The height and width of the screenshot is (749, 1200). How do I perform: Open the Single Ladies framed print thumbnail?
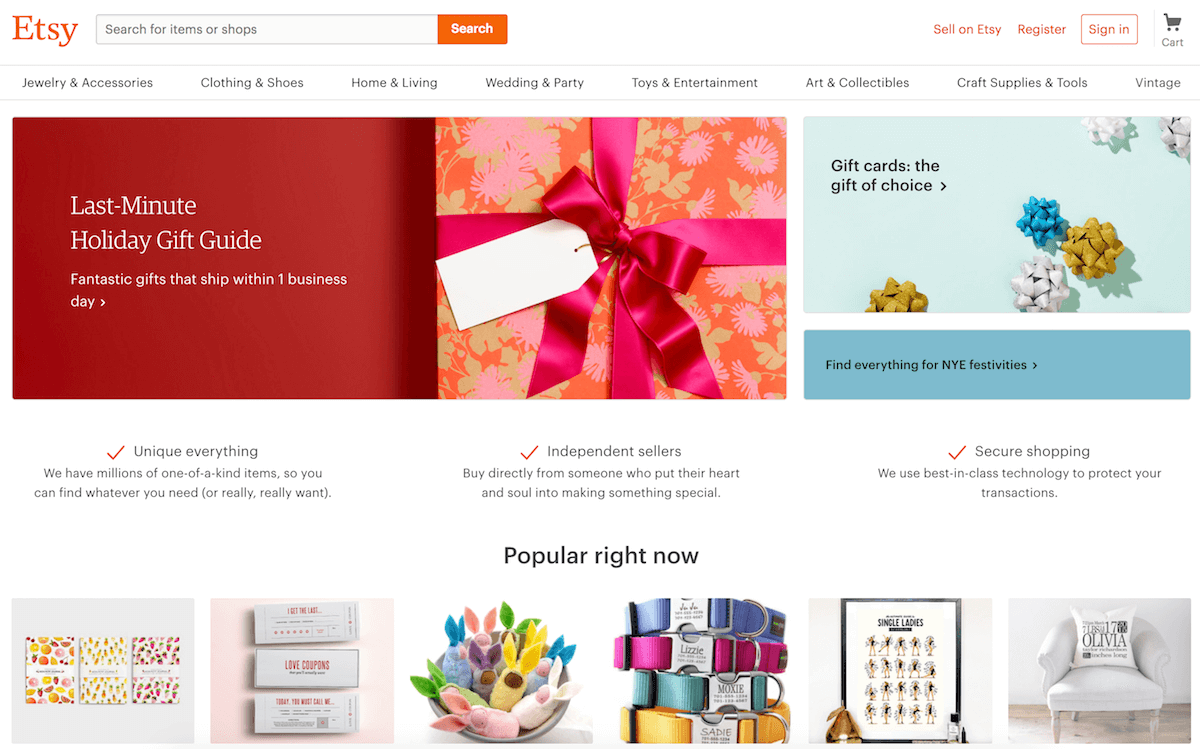pos(900,672)
